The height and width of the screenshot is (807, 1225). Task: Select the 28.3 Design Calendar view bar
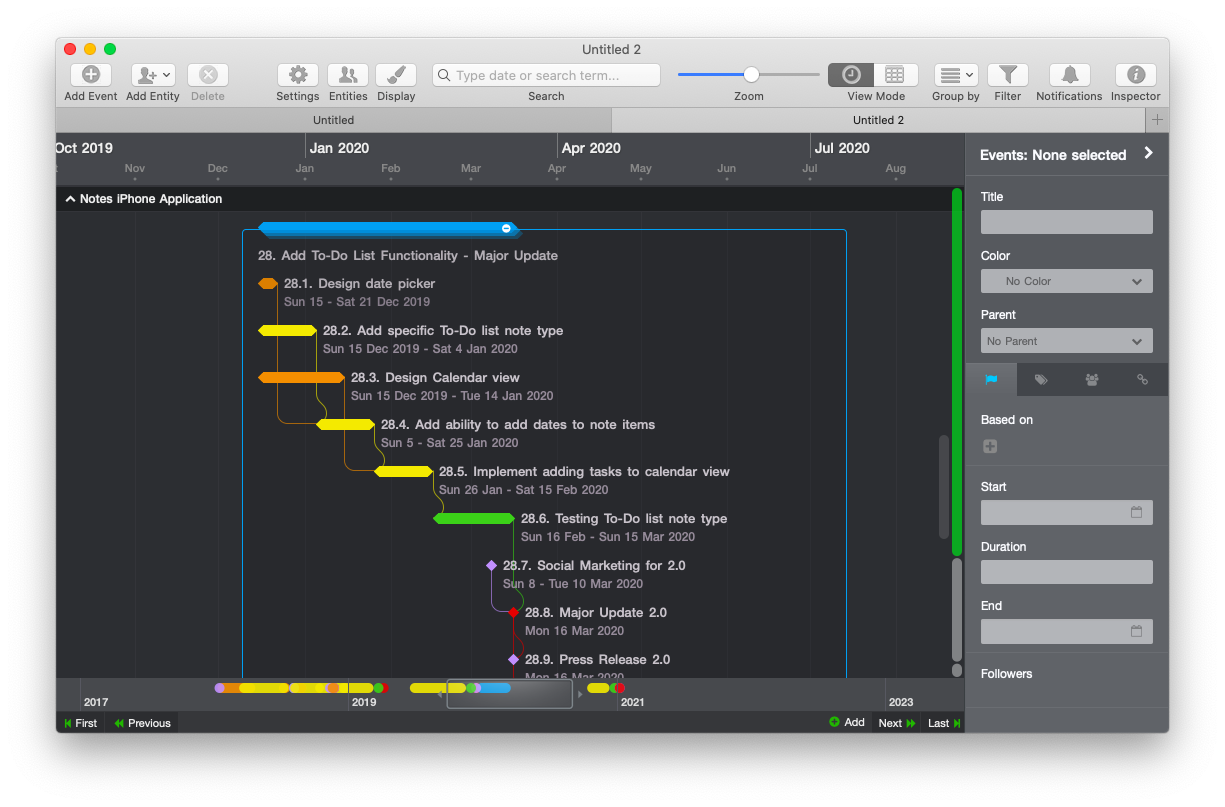301,378
